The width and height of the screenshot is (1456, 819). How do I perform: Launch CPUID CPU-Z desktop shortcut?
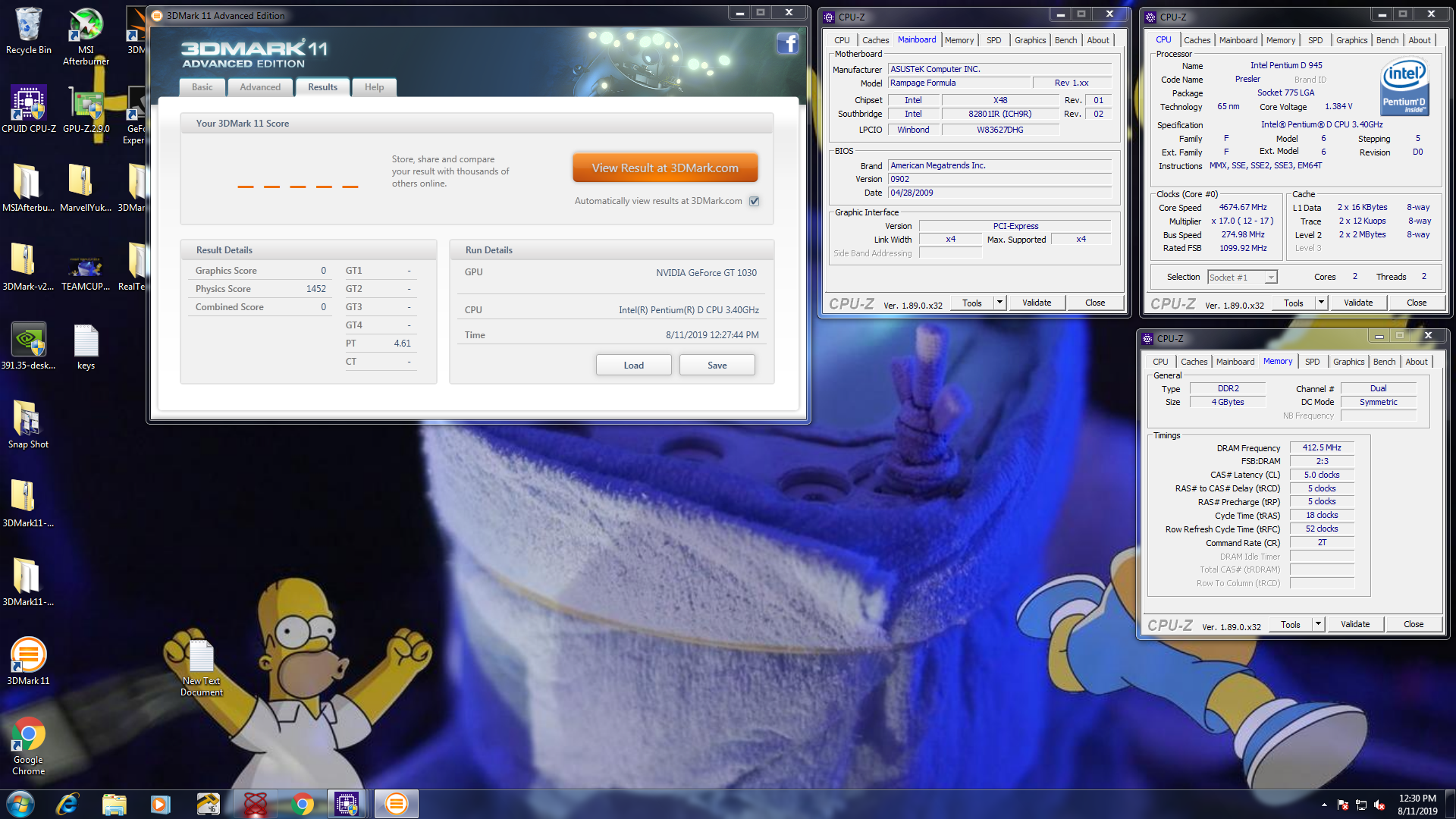coord(28,110)
